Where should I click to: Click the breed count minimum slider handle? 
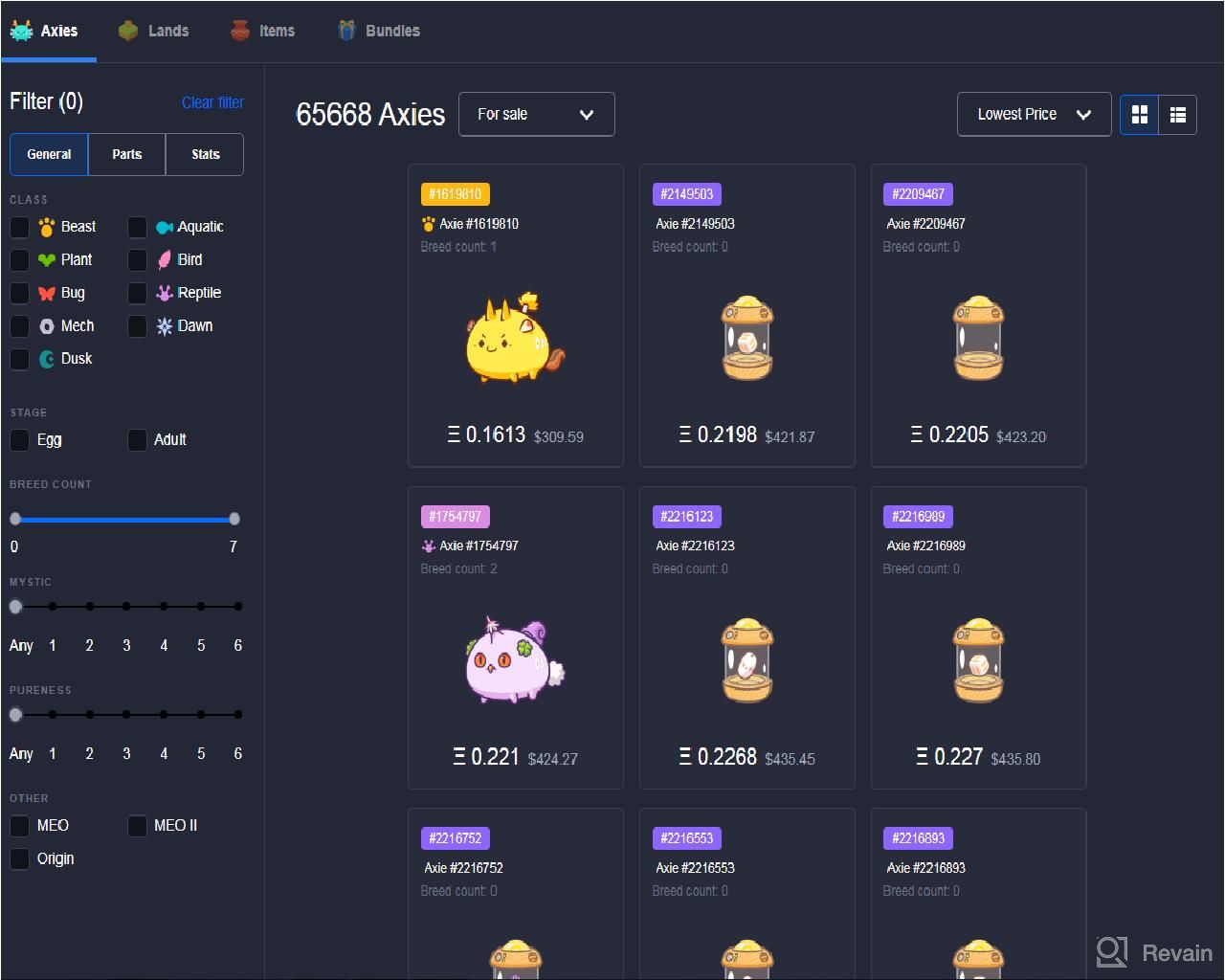click(x=15, y=519)
